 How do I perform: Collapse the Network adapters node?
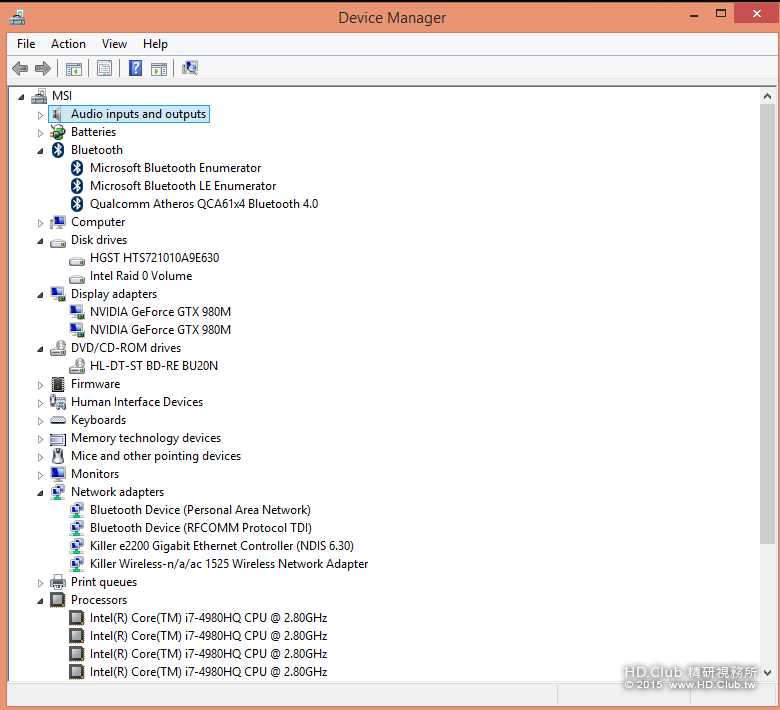click(40, 493)
